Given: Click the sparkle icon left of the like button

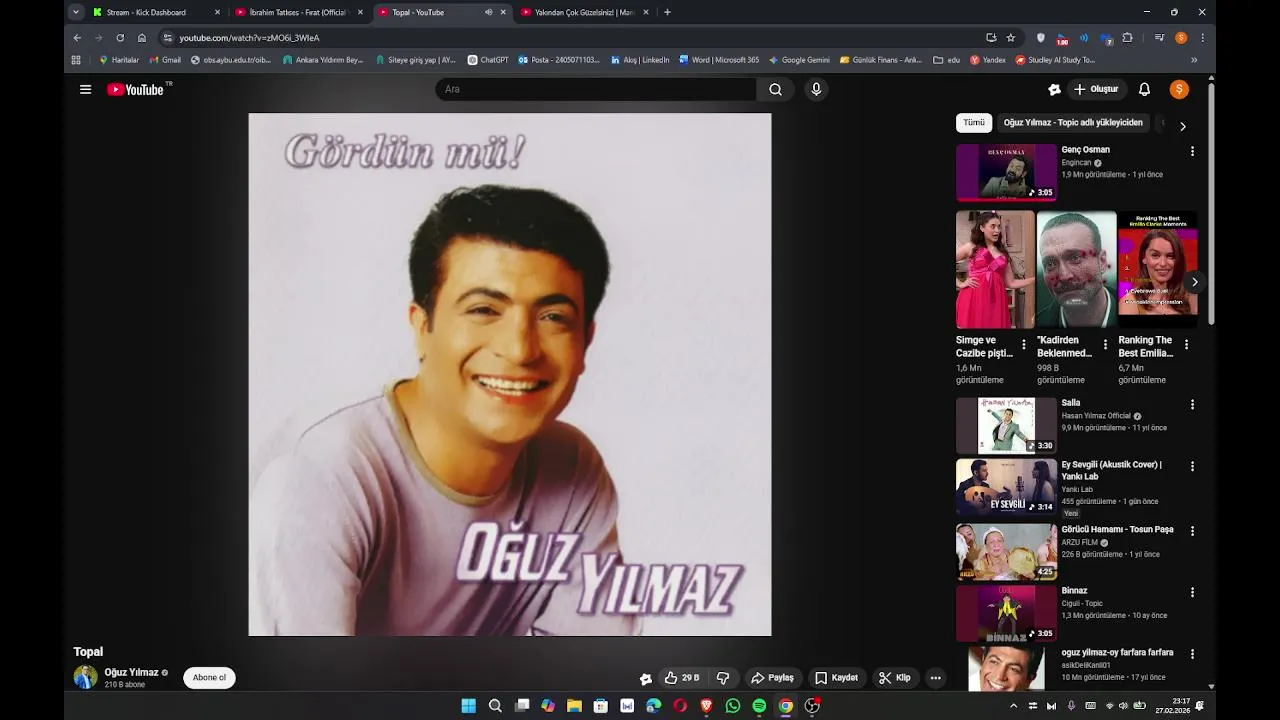Looking at the screenshot, I should point(645,678).
